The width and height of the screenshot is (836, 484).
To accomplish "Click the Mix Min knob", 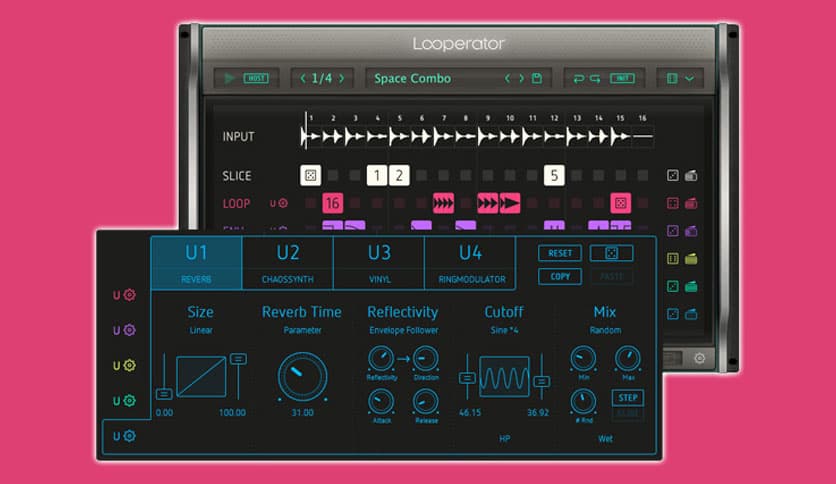I will pyautogui.click(x=583, y=359).
